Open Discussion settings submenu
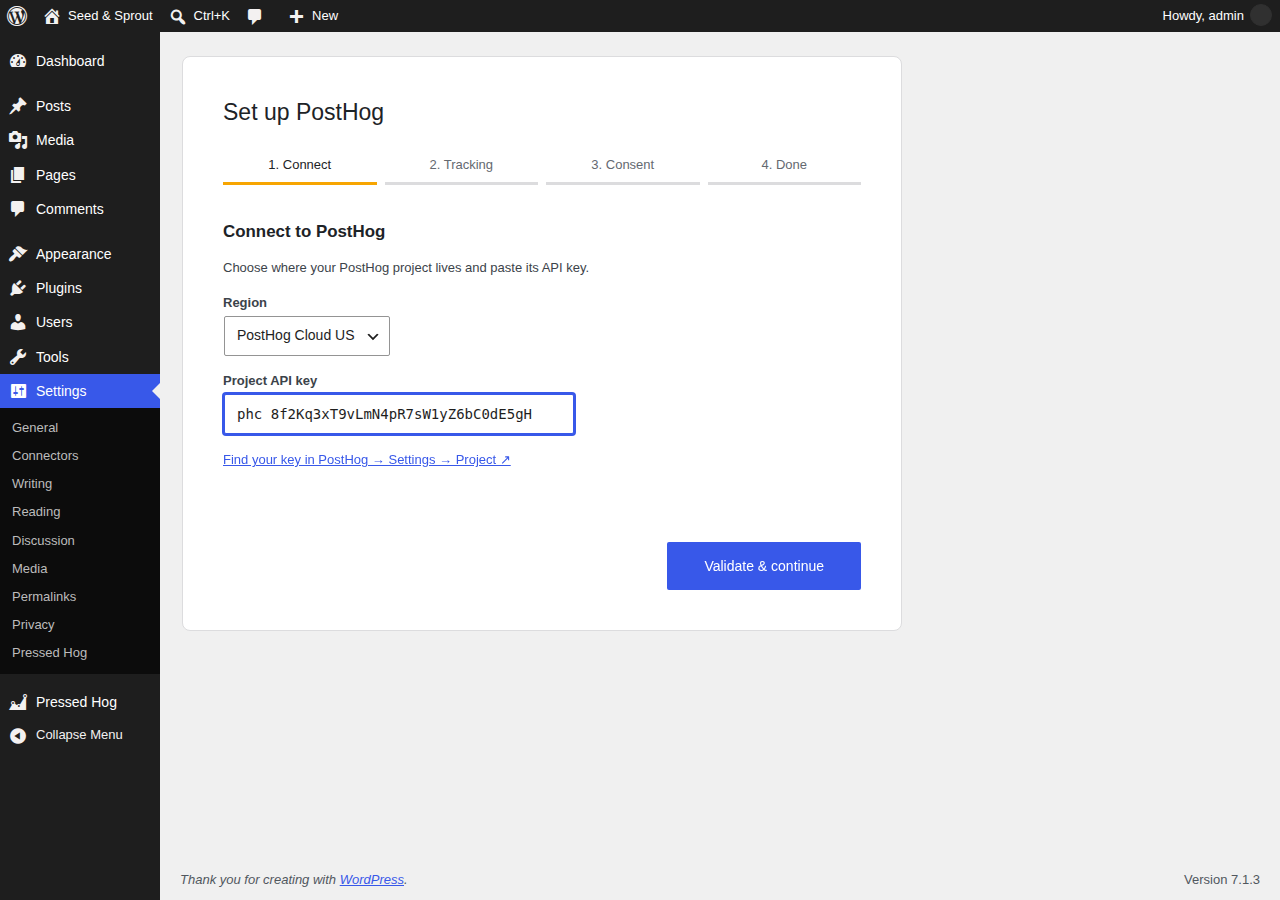This screenshot has width=1280, height=900. tap(43, 541)
